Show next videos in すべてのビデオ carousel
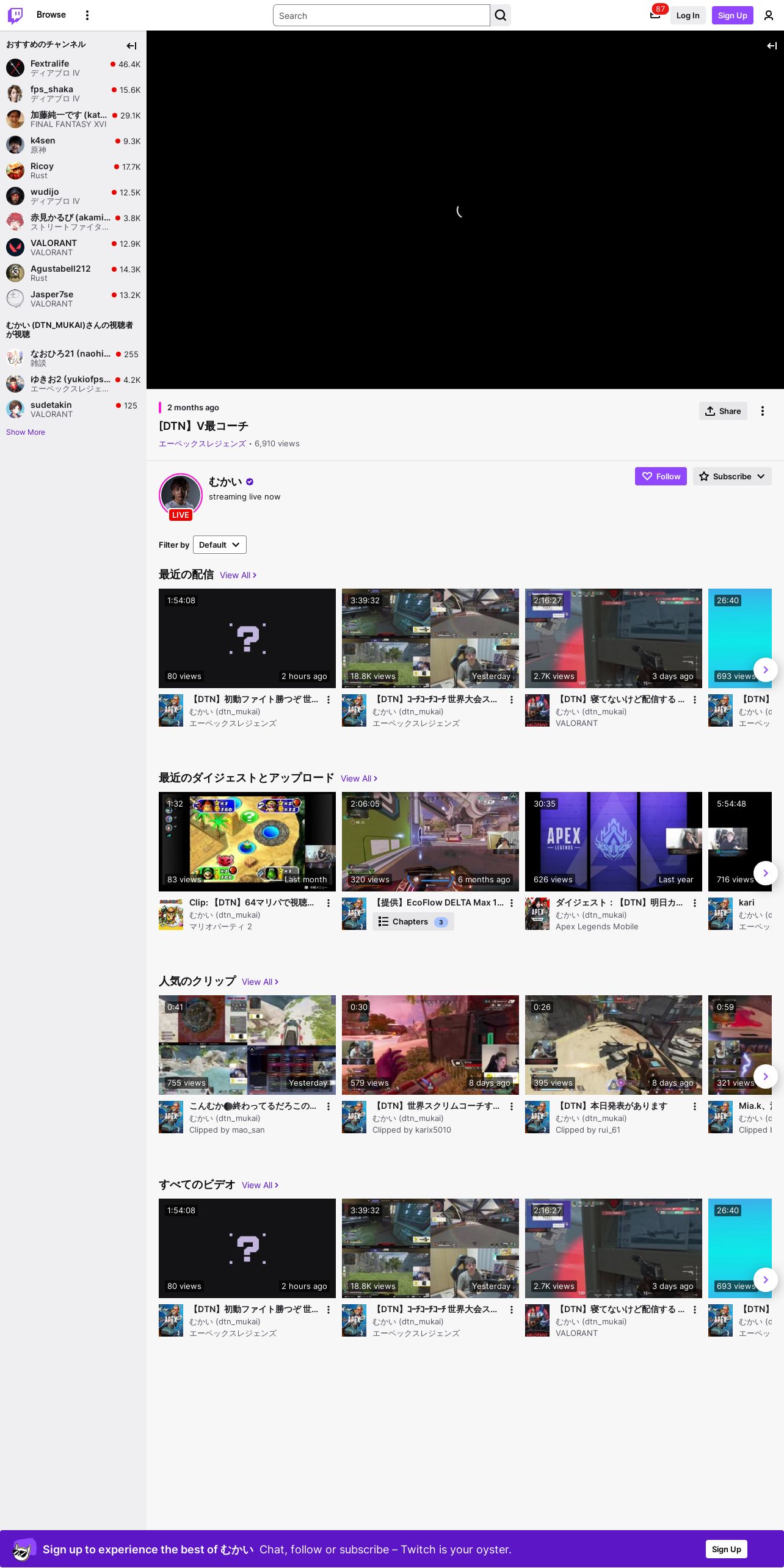 click(x=766, y=1280)
